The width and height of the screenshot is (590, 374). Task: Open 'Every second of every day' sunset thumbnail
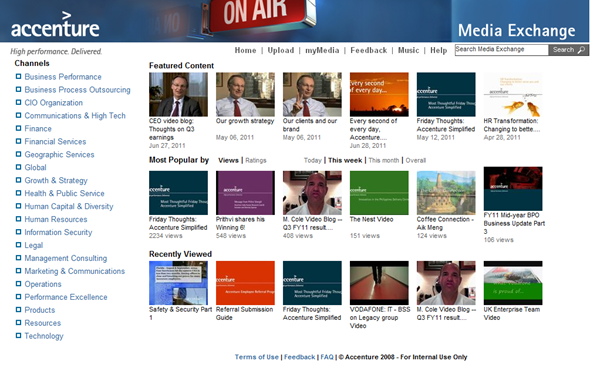tap(379, 94)
